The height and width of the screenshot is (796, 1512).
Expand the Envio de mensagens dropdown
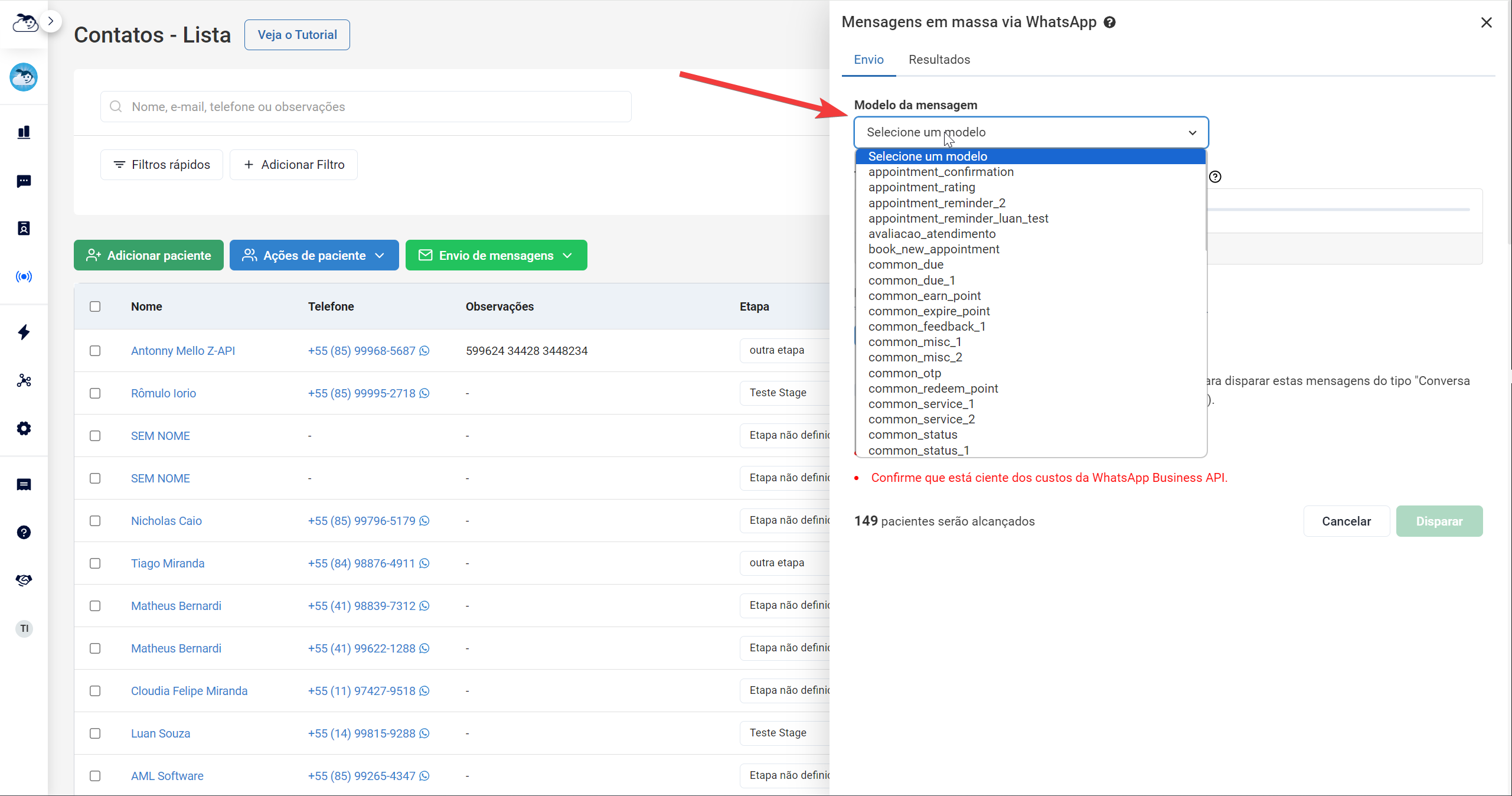pos(496,255)
